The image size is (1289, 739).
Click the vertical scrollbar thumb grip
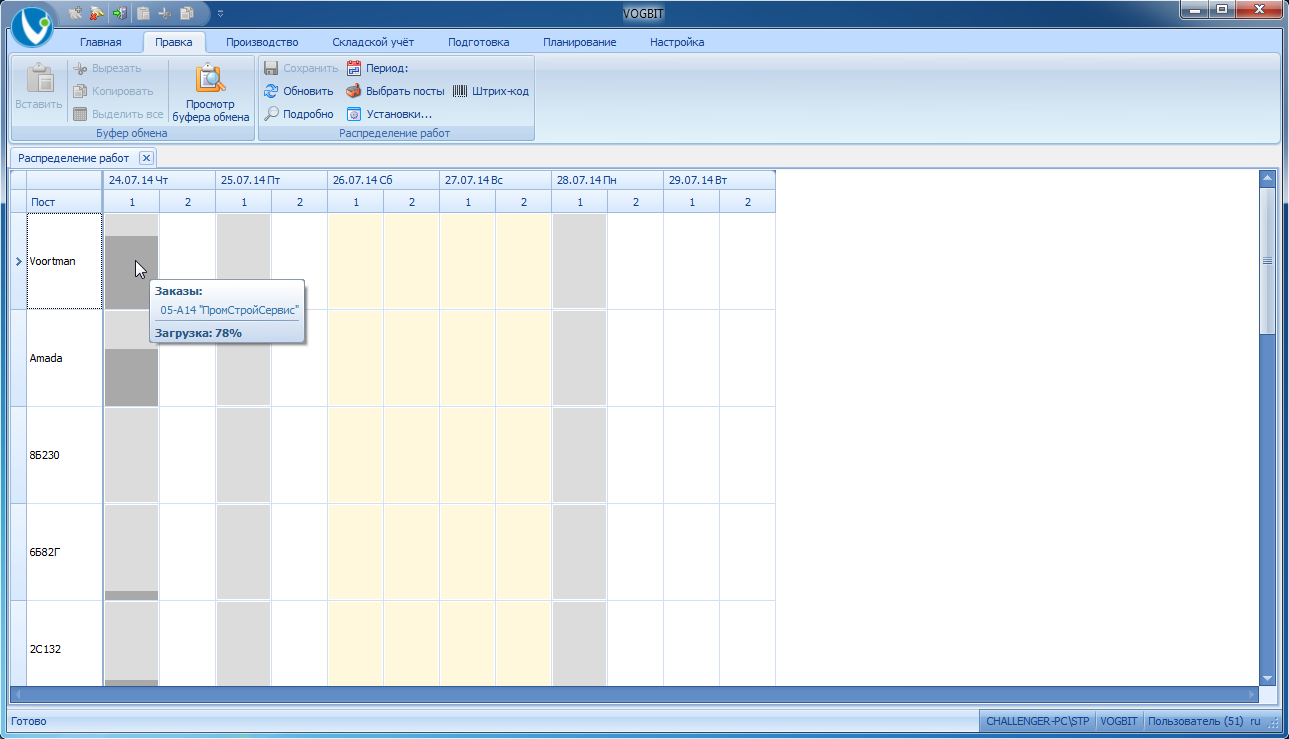pyautogui.click(x=1268, y=260)
